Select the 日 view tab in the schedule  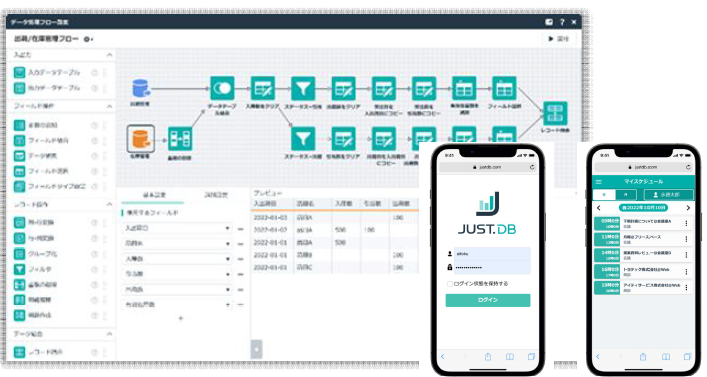point(604,195)
